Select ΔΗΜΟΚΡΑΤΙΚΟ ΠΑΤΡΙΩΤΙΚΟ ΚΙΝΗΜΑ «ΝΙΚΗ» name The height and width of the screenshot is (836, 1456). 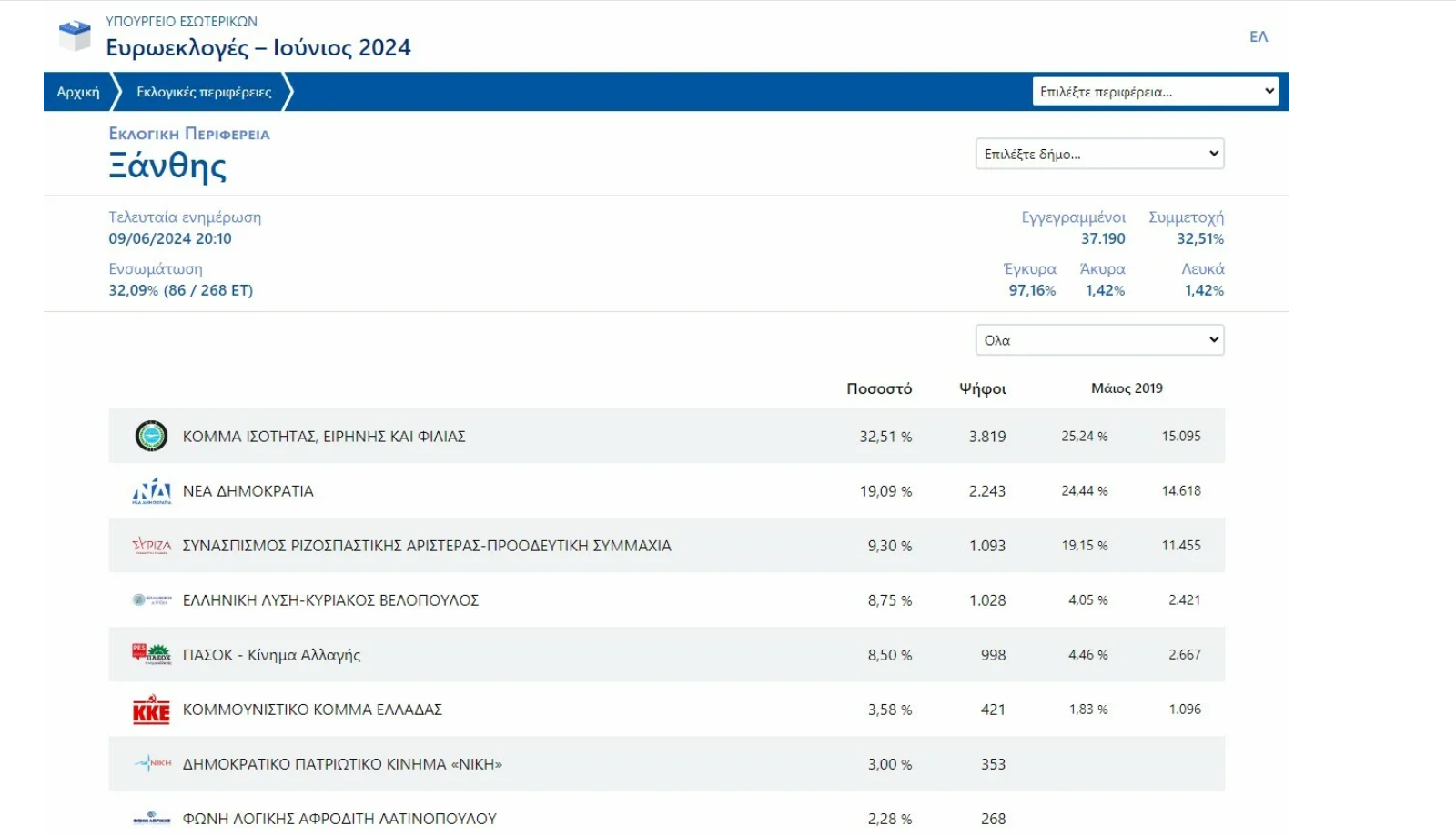click(x=342, y=764)
